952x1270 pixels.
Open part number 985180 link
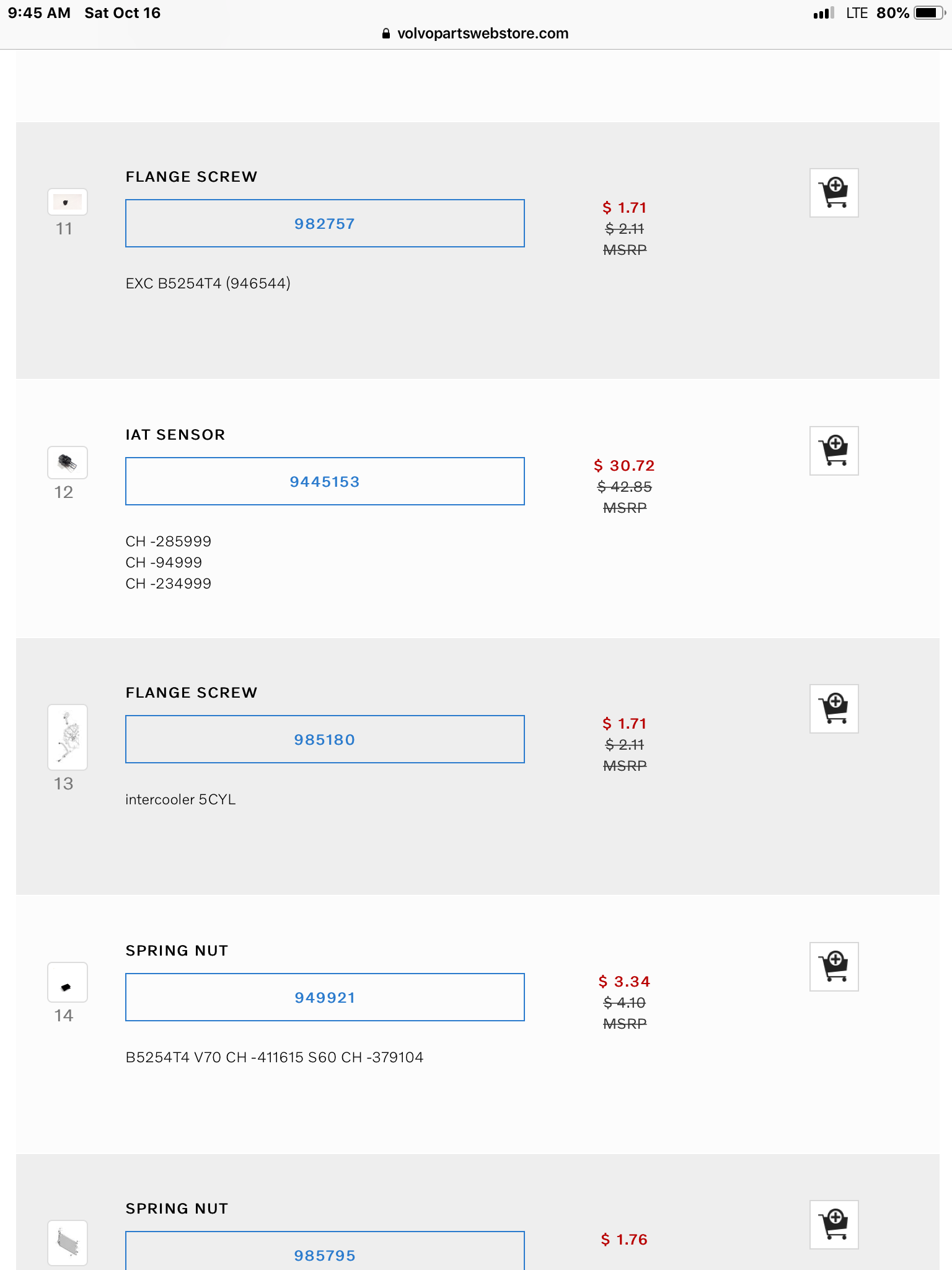[x=325, y=739]
